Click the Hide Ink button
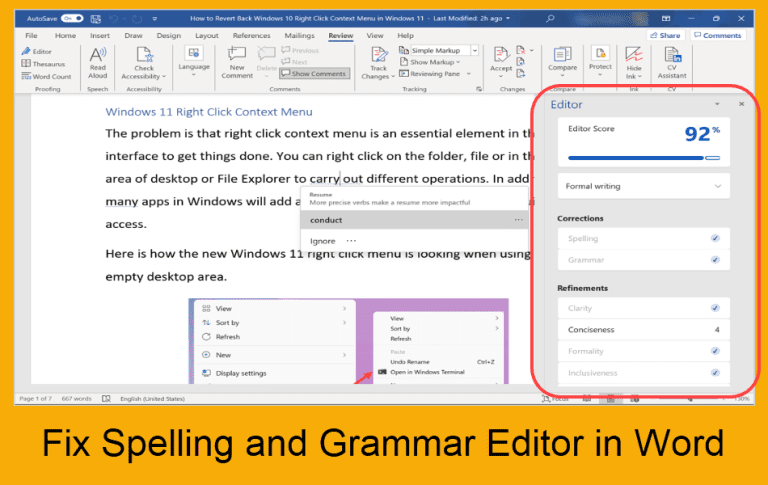768x485 pixels. pos(634,63)
